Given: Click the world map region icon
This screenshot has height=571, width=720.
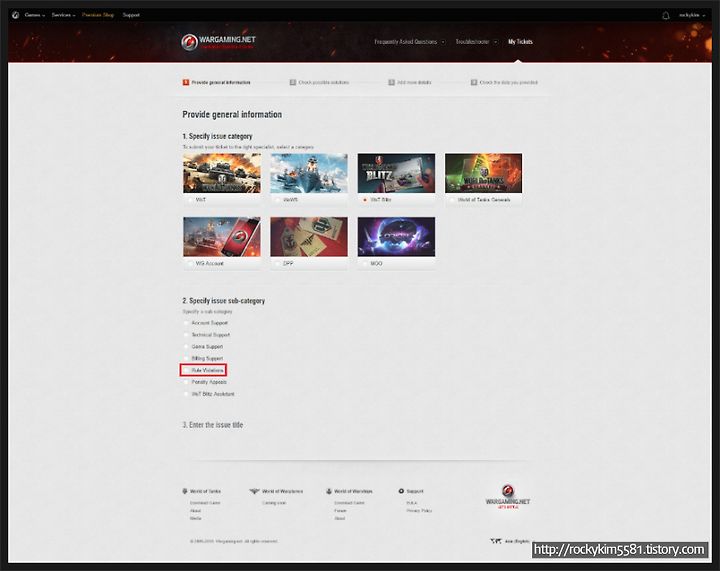Looking at the screenshot, I should pyautogui.click(x=495, y=541).
